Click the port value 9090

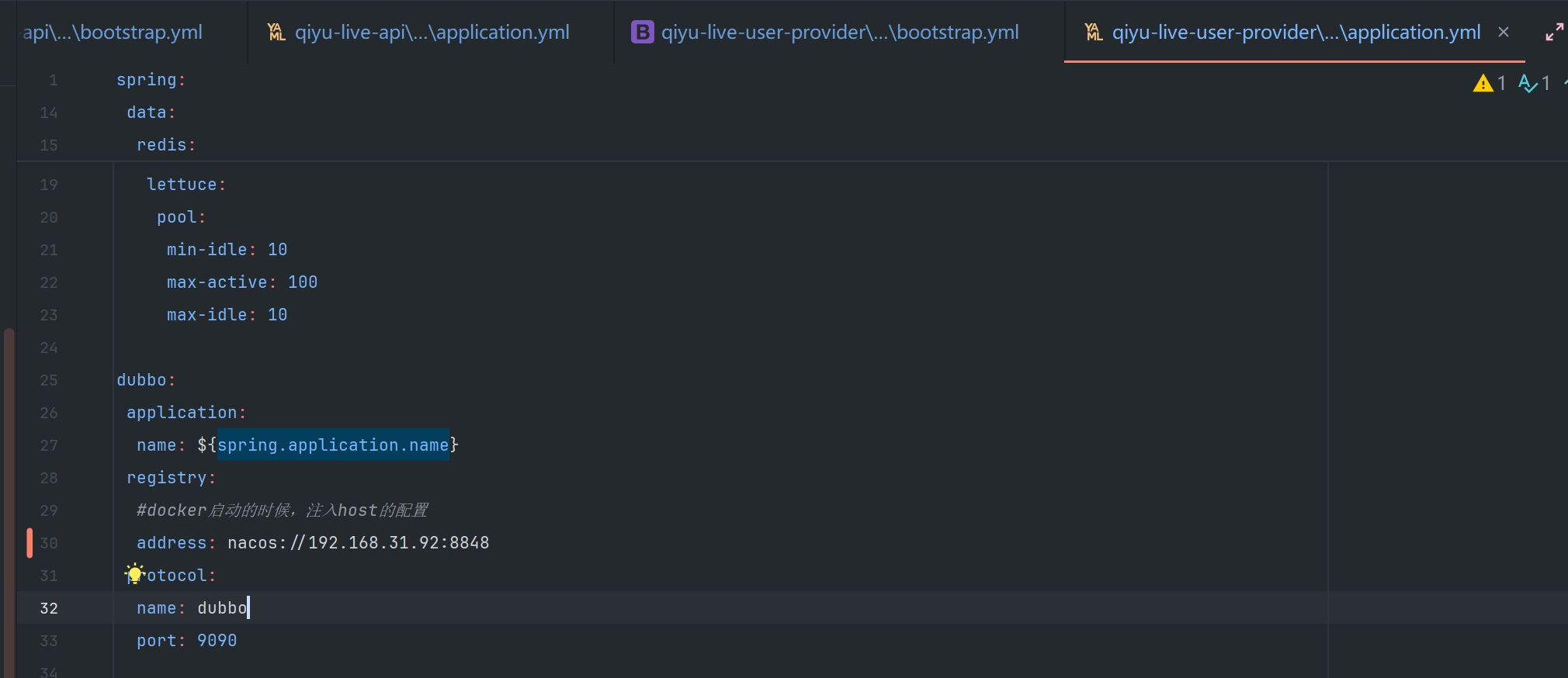click(x=217, y=641)
